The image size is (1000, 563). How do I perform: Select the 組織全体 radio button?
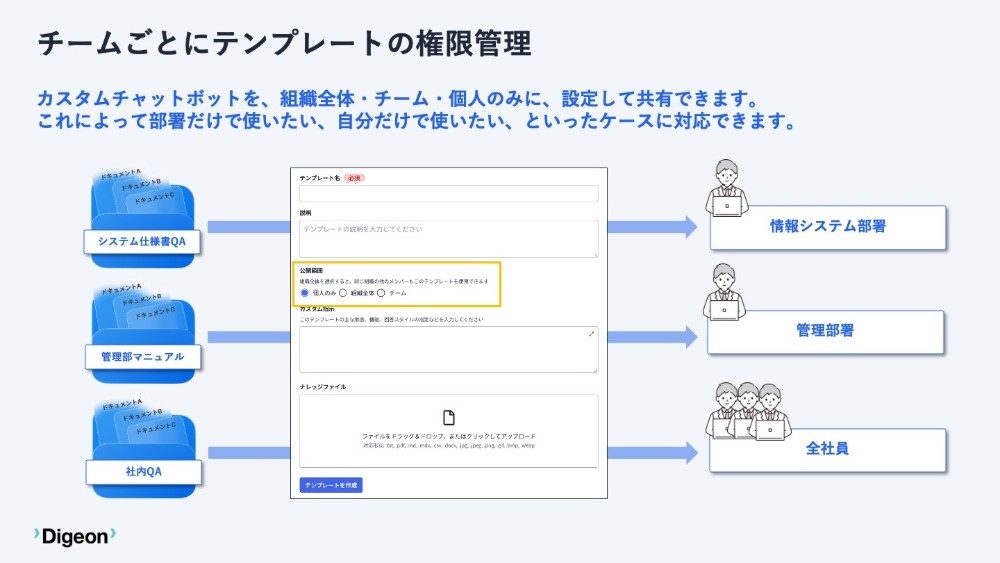coord(343,294)
